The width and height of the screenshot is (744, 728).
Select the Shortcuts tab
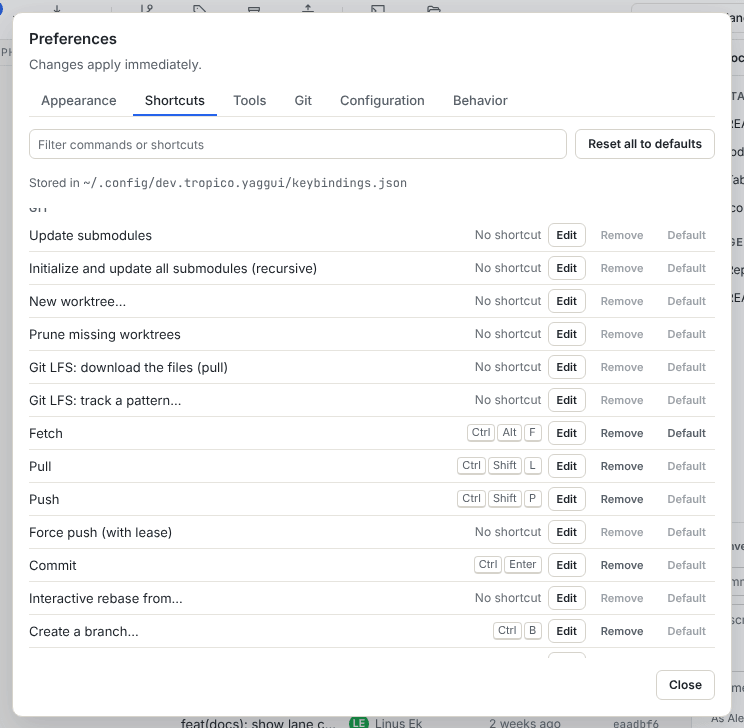(x=175, y=101)
